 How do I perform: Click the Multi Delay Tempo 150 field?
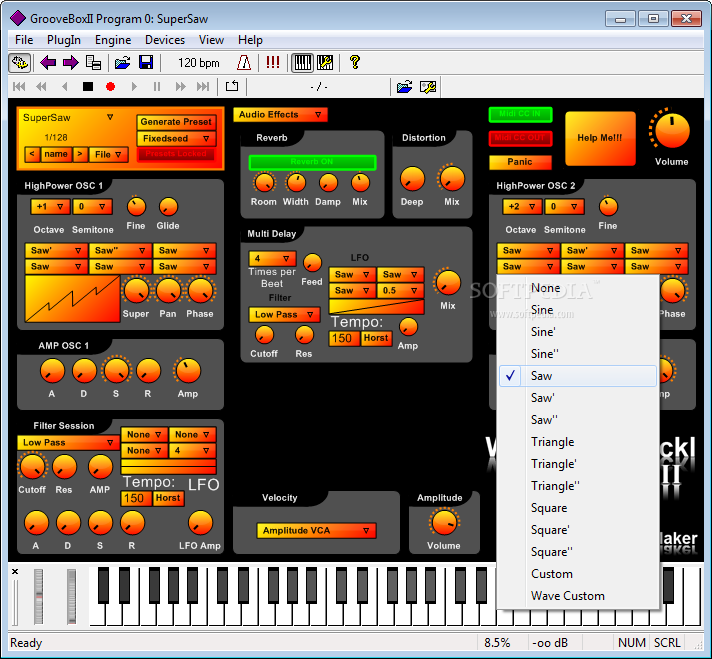tap(344, 338)
